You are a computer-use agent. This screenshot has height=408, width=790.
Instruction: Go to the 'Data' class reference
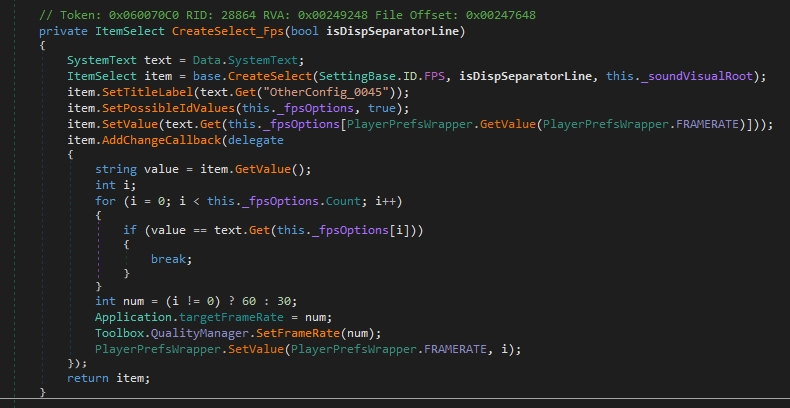pyautogui.click(x=207, y=60)
